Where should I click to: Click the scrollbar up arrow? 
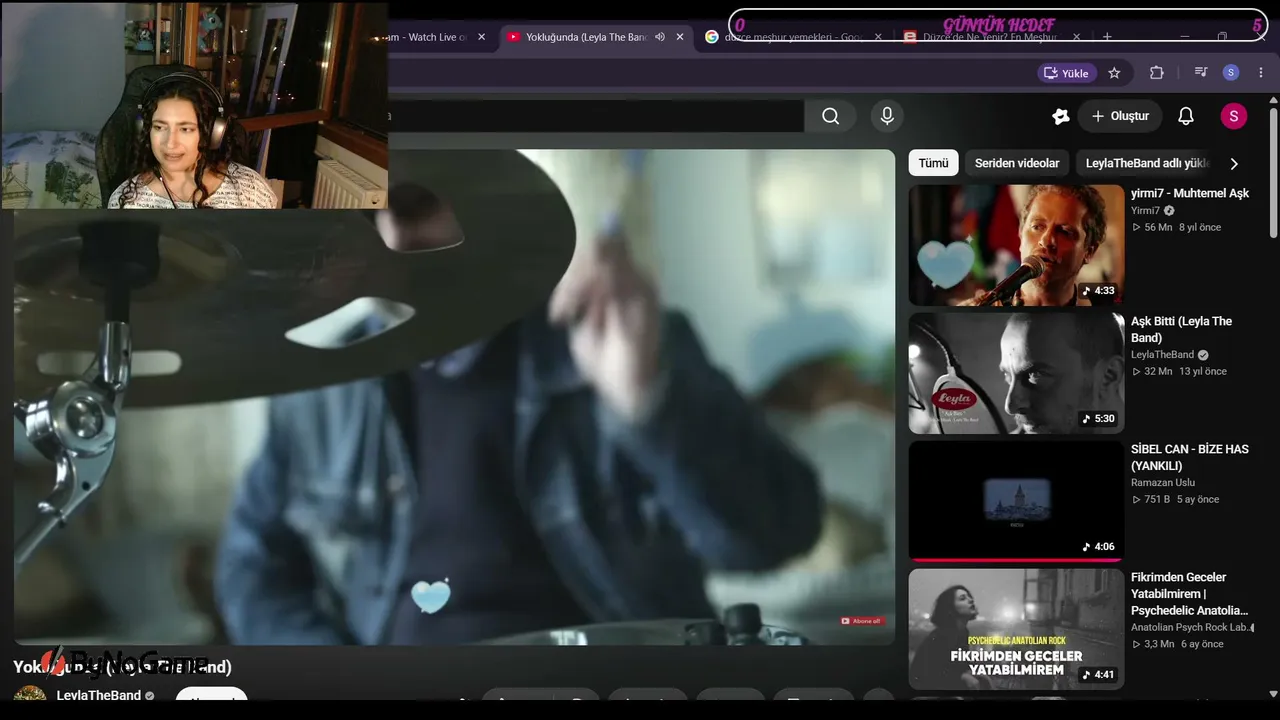tap(1273, 99)
